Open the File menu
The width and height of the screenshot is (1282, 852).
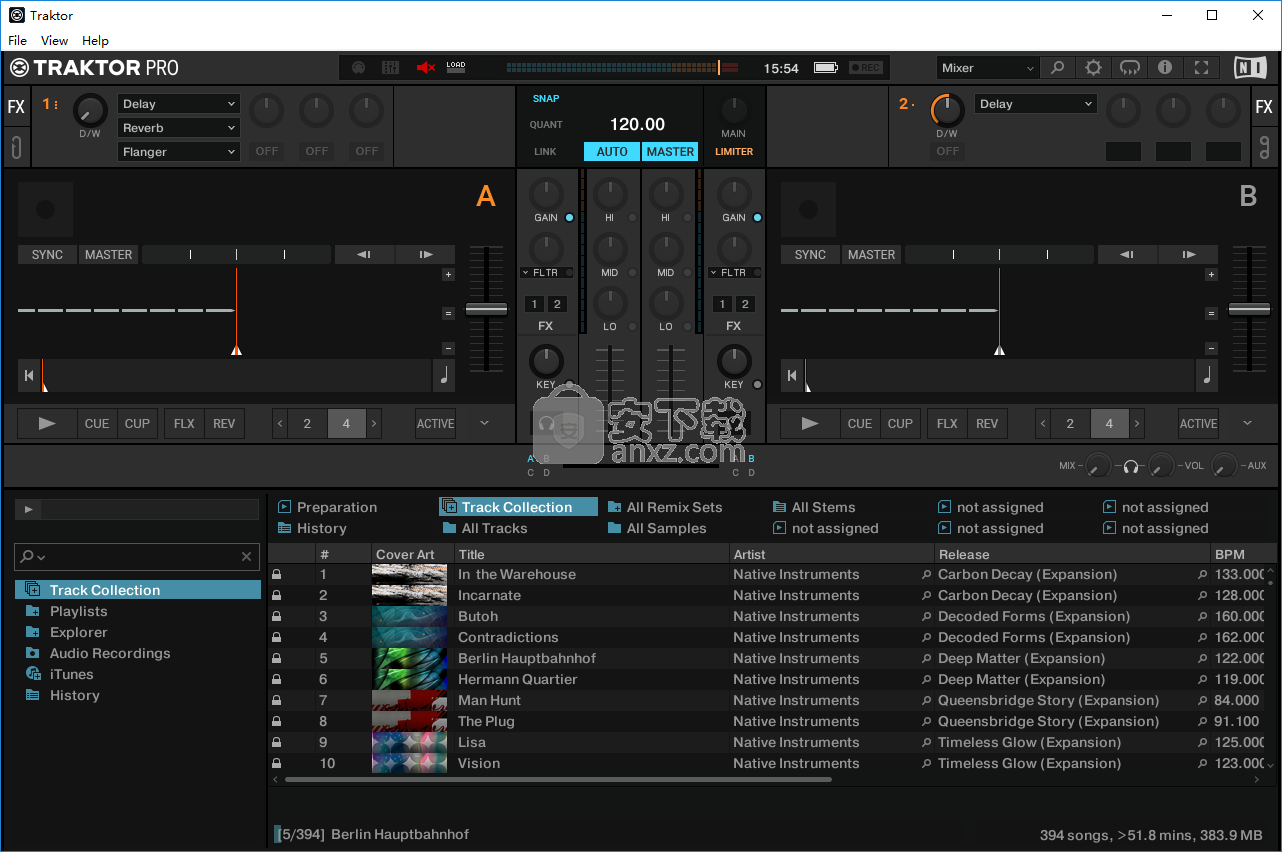18,40
